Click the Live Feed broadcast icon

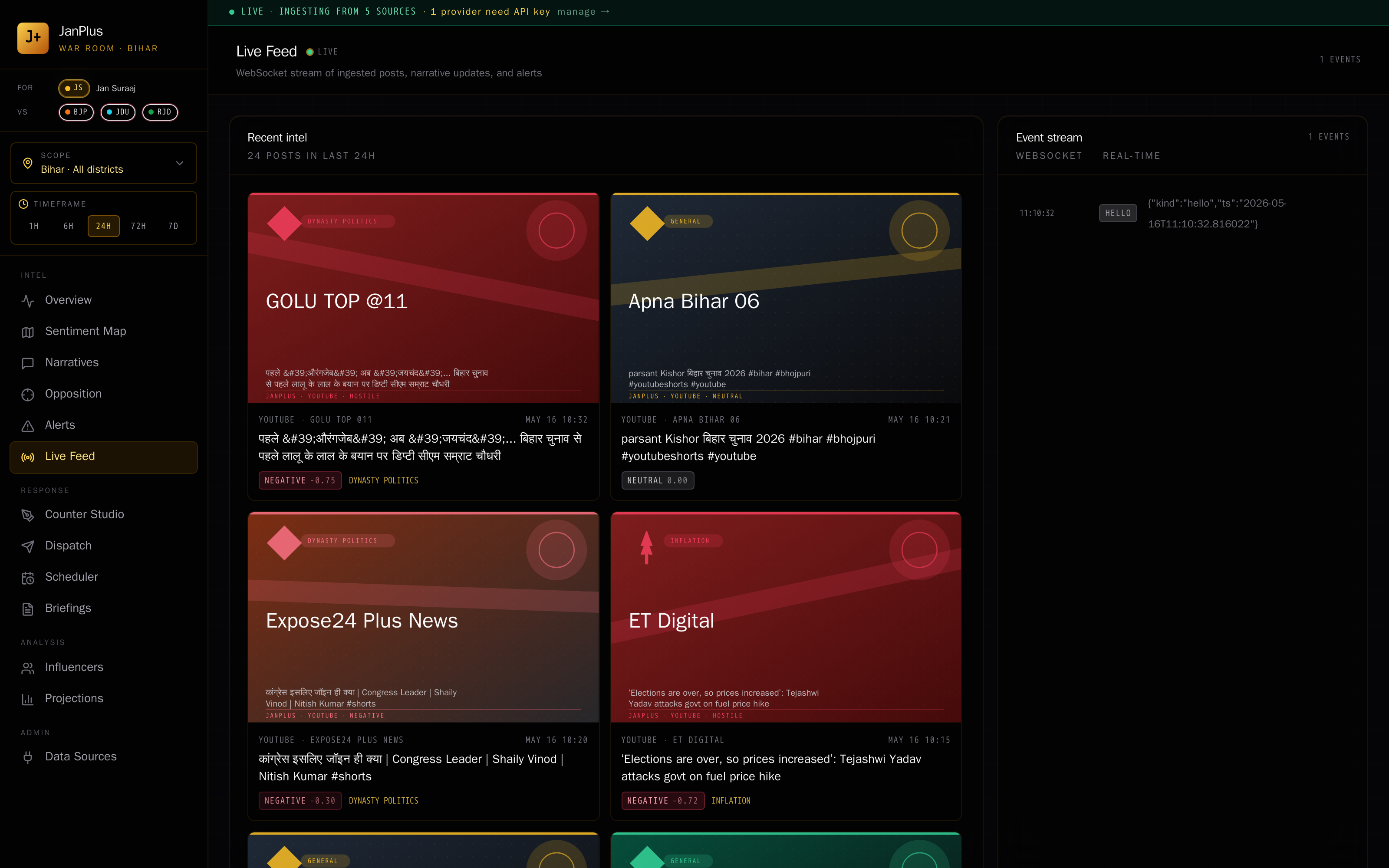pyautogui.click(x=27, y=457)
